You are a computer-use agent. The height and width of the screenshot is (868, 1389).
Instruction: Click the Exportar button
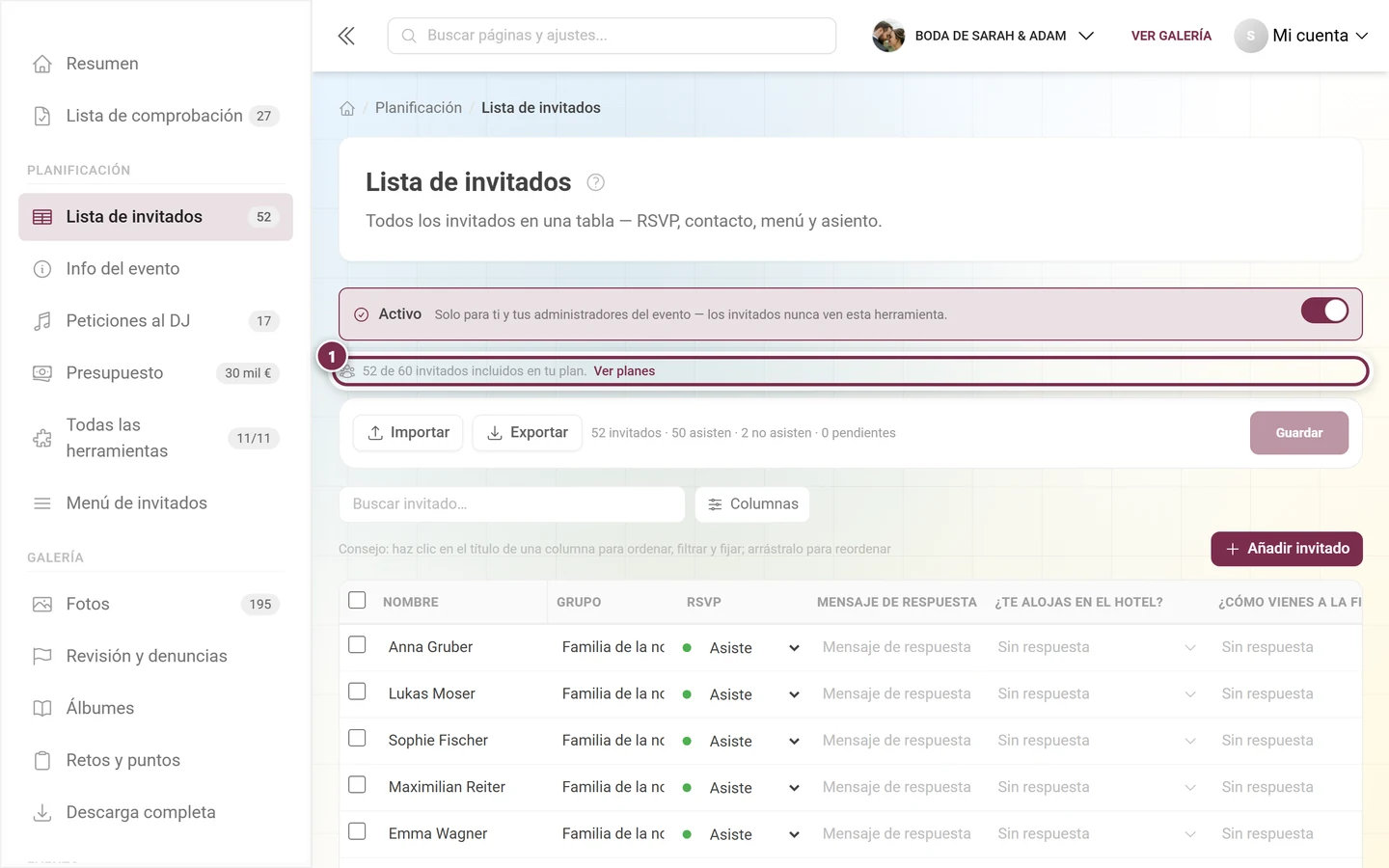coord(527,433)
